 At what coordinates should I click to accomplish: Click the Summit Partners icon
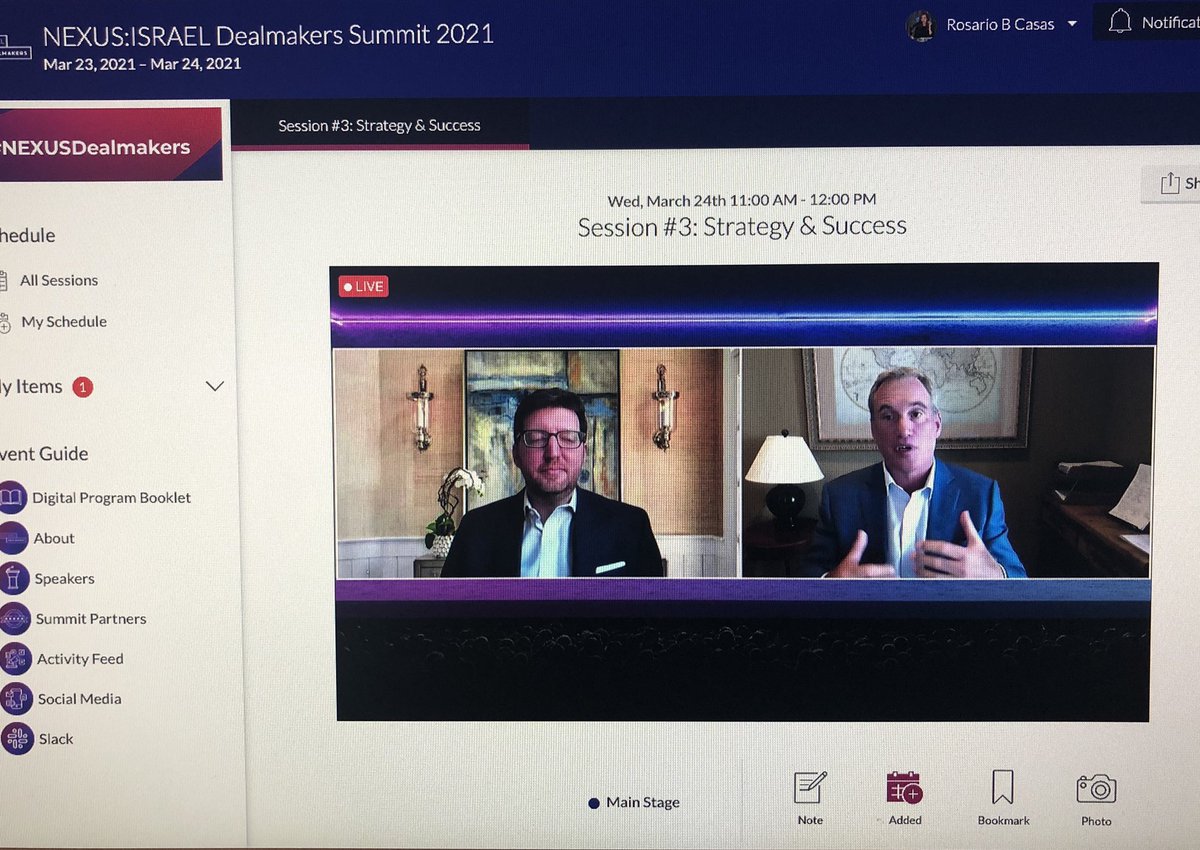point(14,619)
